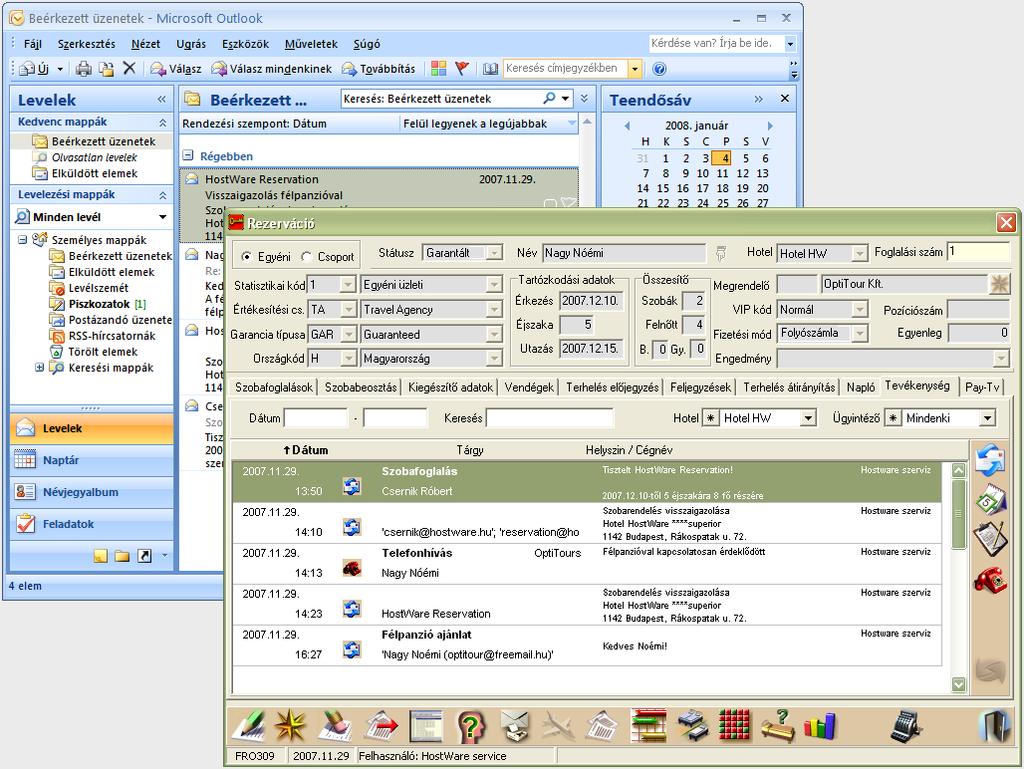Viewport: 1024px width, 769px height.
Task: Open the Hotel HW dropdown near Foglalási szám
Action: pos(860,253)
